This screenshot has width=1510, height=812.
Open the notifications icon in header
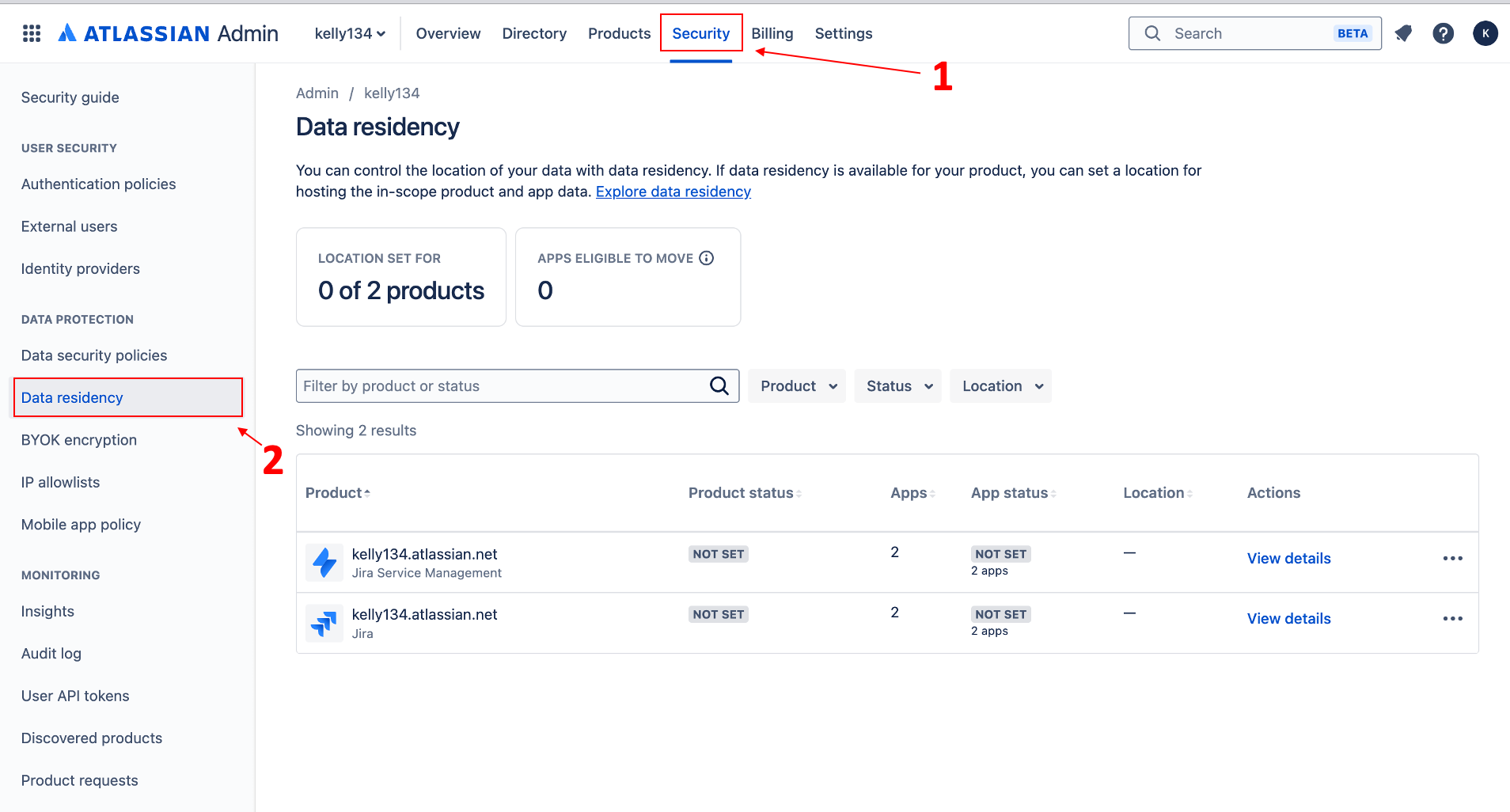(1403, 33)
